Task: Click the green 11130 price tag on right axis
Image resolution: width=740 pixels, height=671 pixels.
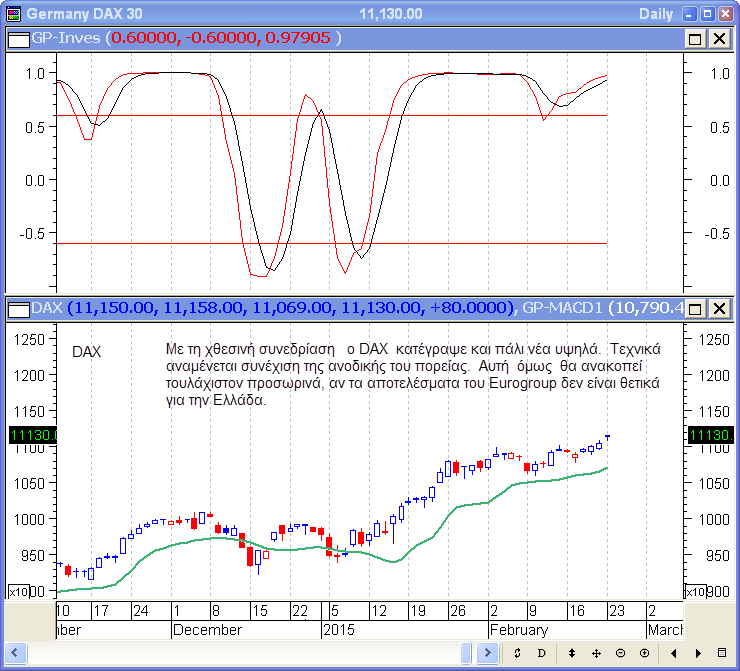Action: pos(710,435)
